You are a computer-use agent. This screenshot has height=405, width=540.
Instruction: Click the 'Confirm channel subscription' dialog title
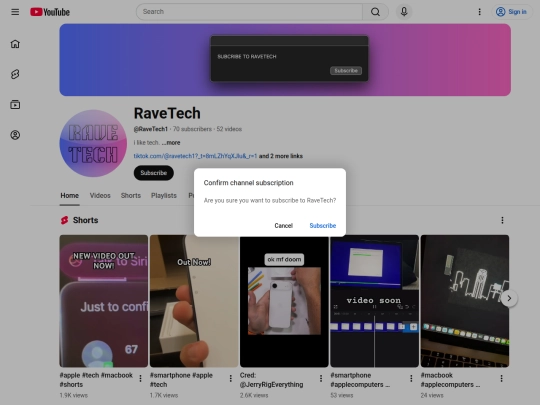tap(248, 183)
